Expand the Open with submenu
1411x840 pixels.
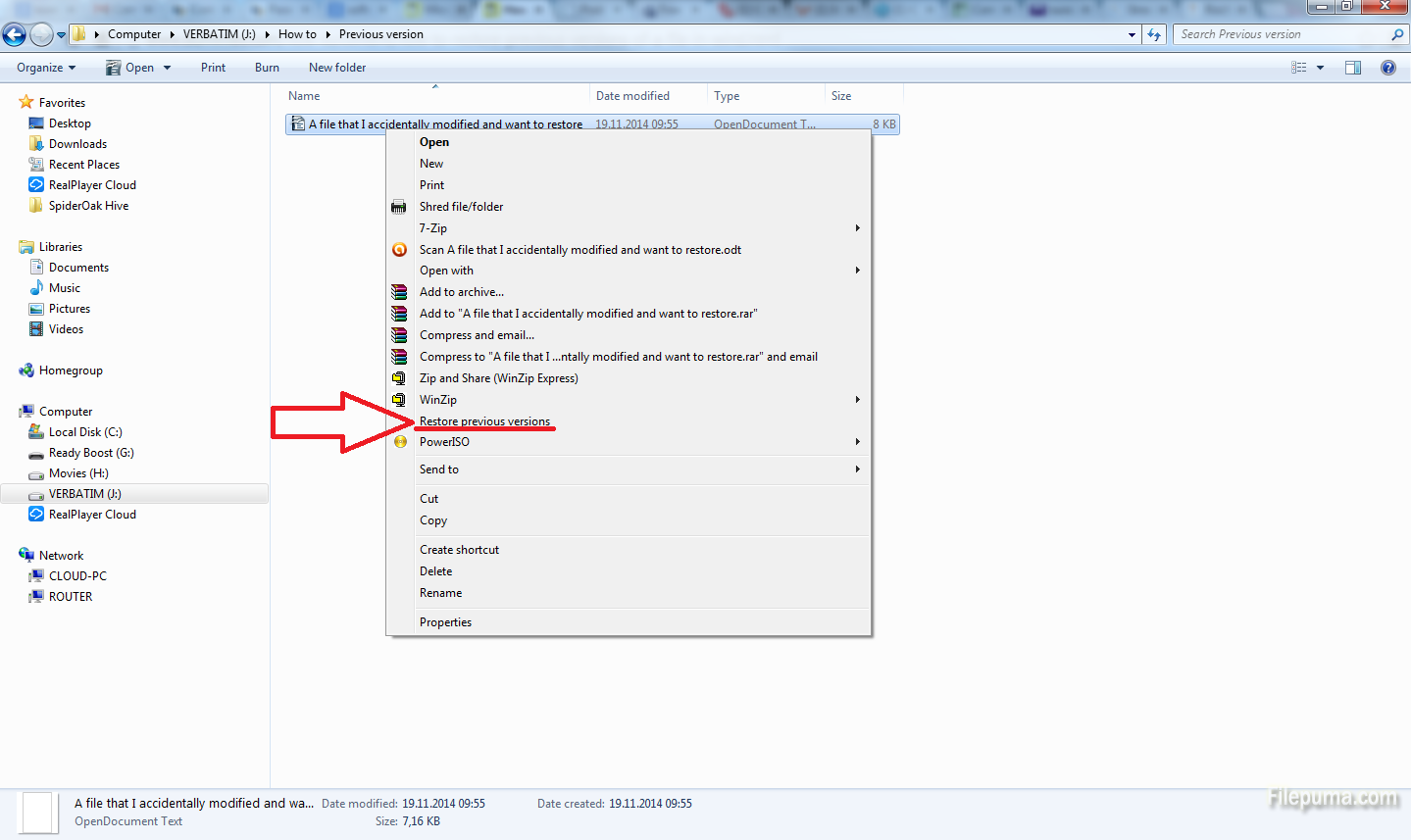tap(629, 271)
